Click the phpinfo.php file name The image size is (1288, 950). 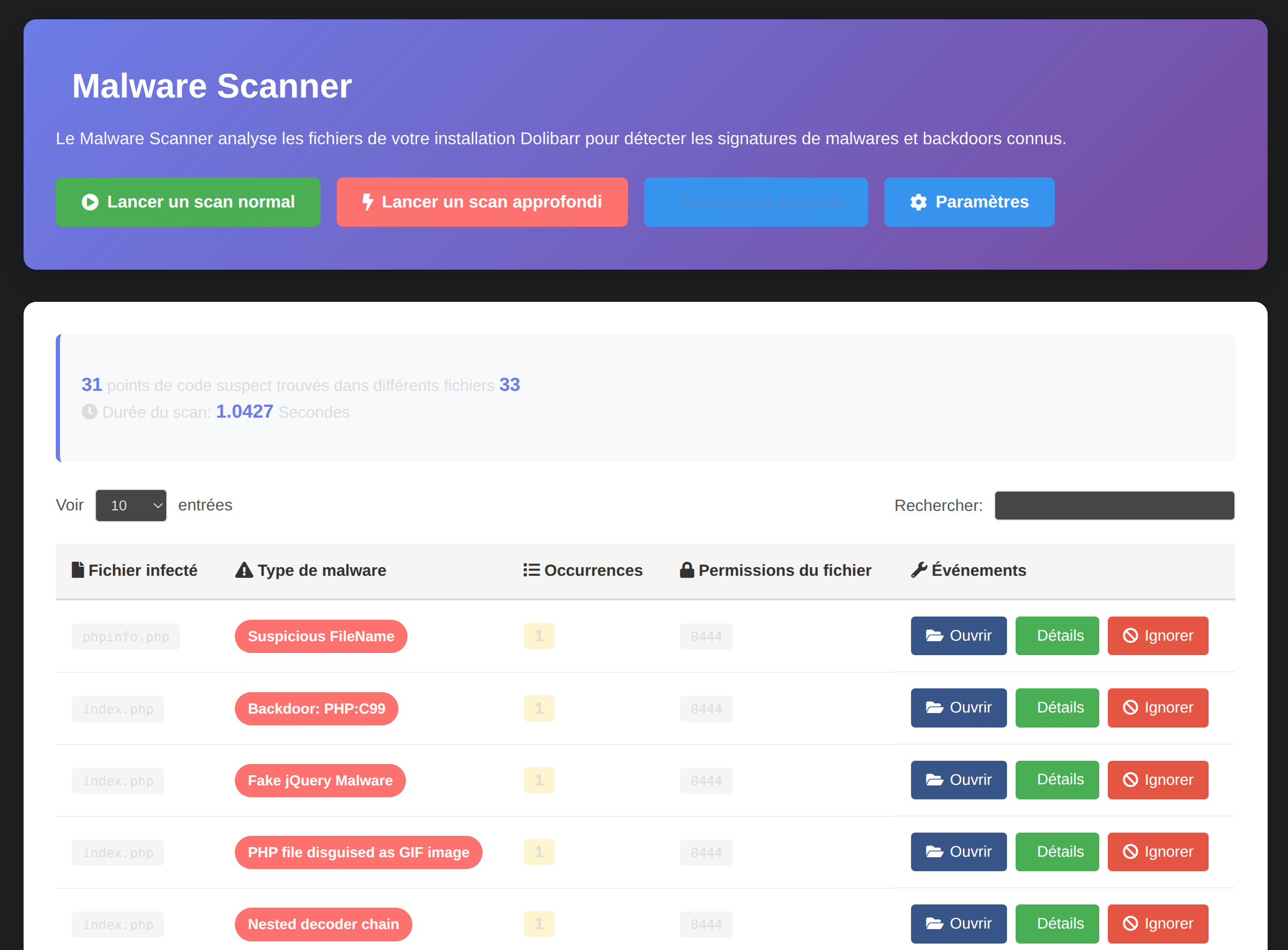click(x=126, y=636)
